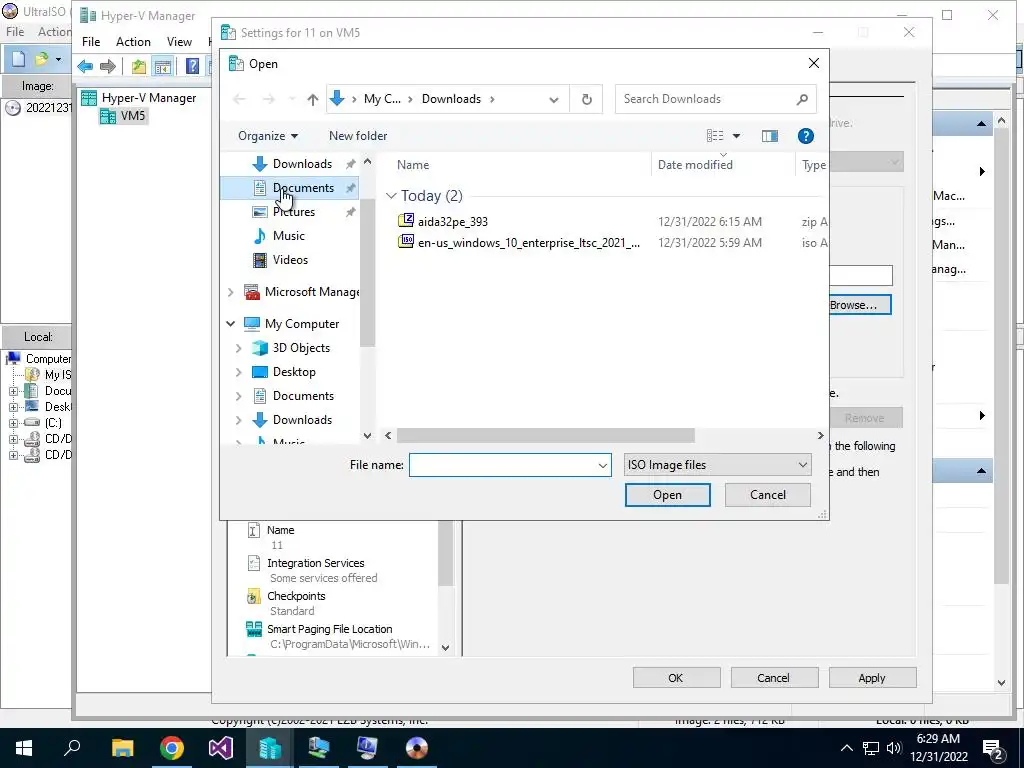1024x768 pixels.
Task: Open the notification center icon
Action: pyautogui.click(x=993, y=748)
